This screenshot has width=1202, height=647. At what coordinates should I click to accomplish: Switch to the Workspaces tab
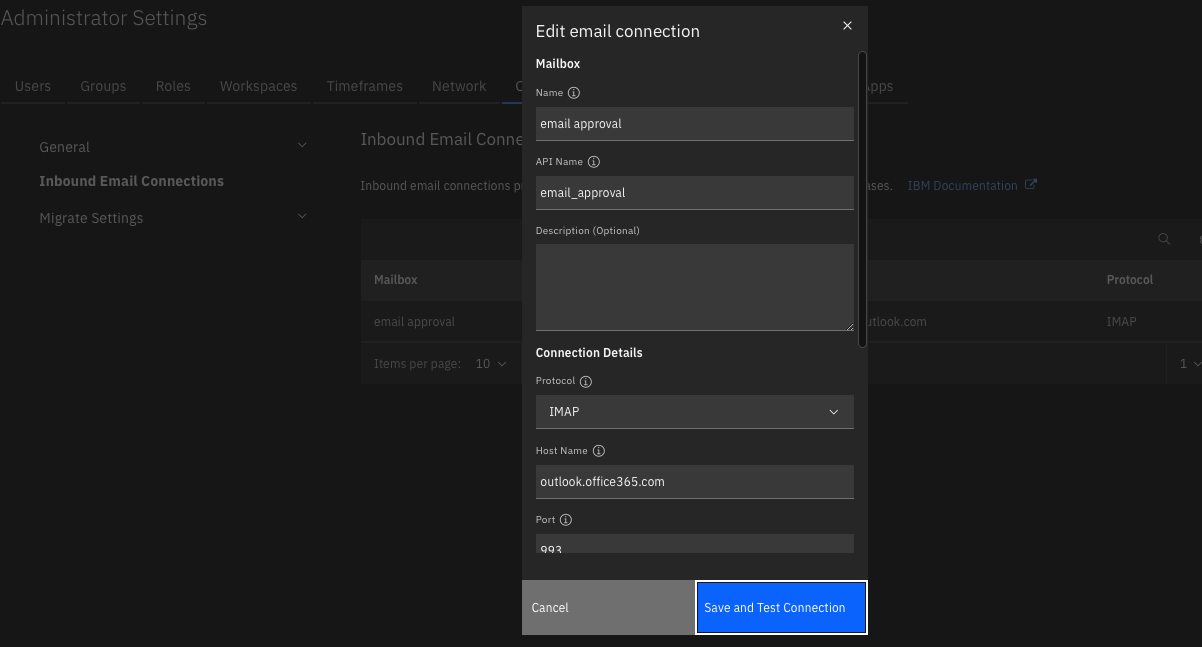(258, 86)
